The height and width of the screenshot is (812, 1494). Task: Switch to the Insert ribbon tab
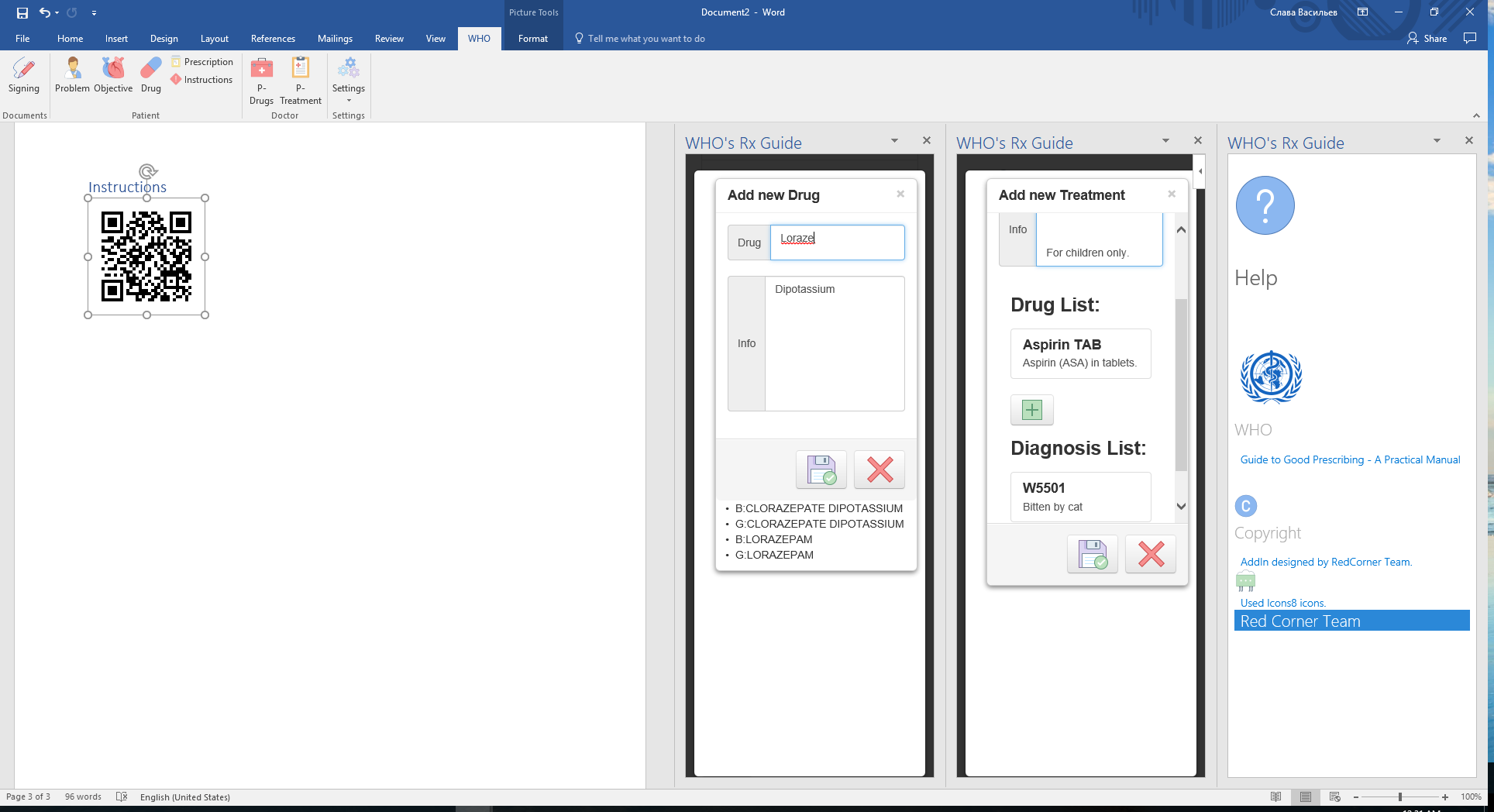point(116,39)
